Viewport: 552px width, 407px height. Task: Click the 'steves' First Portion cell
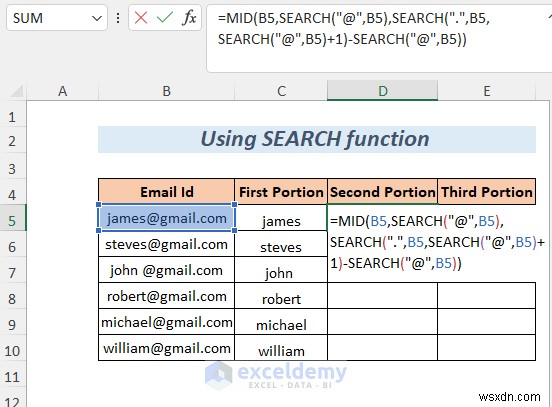pos(281,244)
